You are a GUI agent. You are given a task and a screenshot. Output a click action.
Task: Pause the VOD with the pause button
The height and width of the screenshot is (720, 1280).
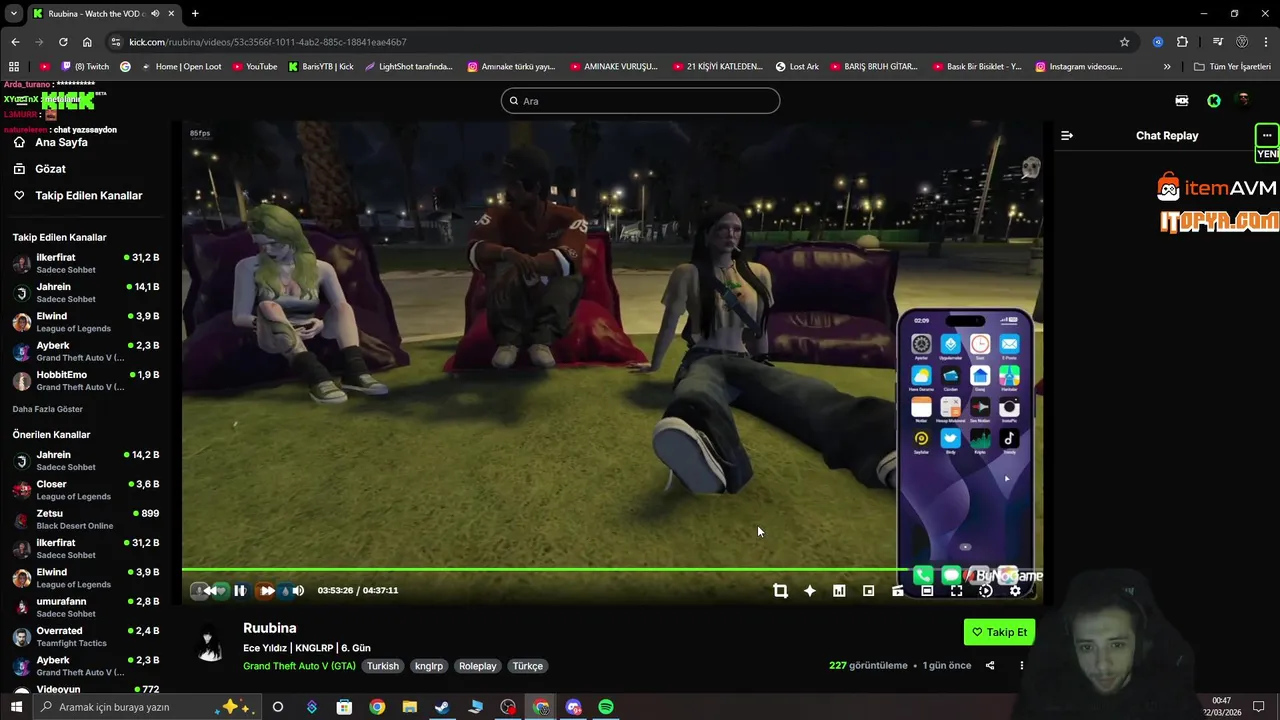(240, 591)
